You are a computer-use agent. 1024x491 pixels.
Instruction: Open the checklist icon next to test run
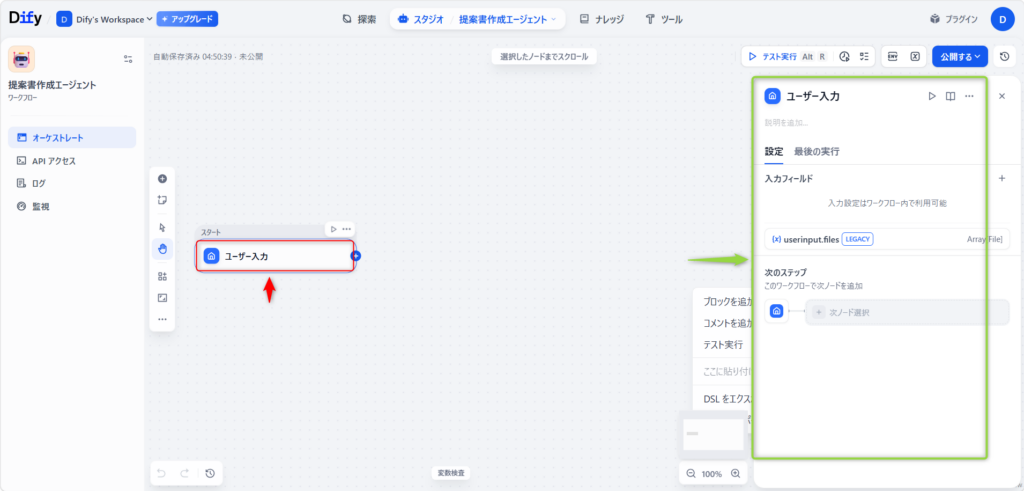pyautogui.click(x=865, y=56)
